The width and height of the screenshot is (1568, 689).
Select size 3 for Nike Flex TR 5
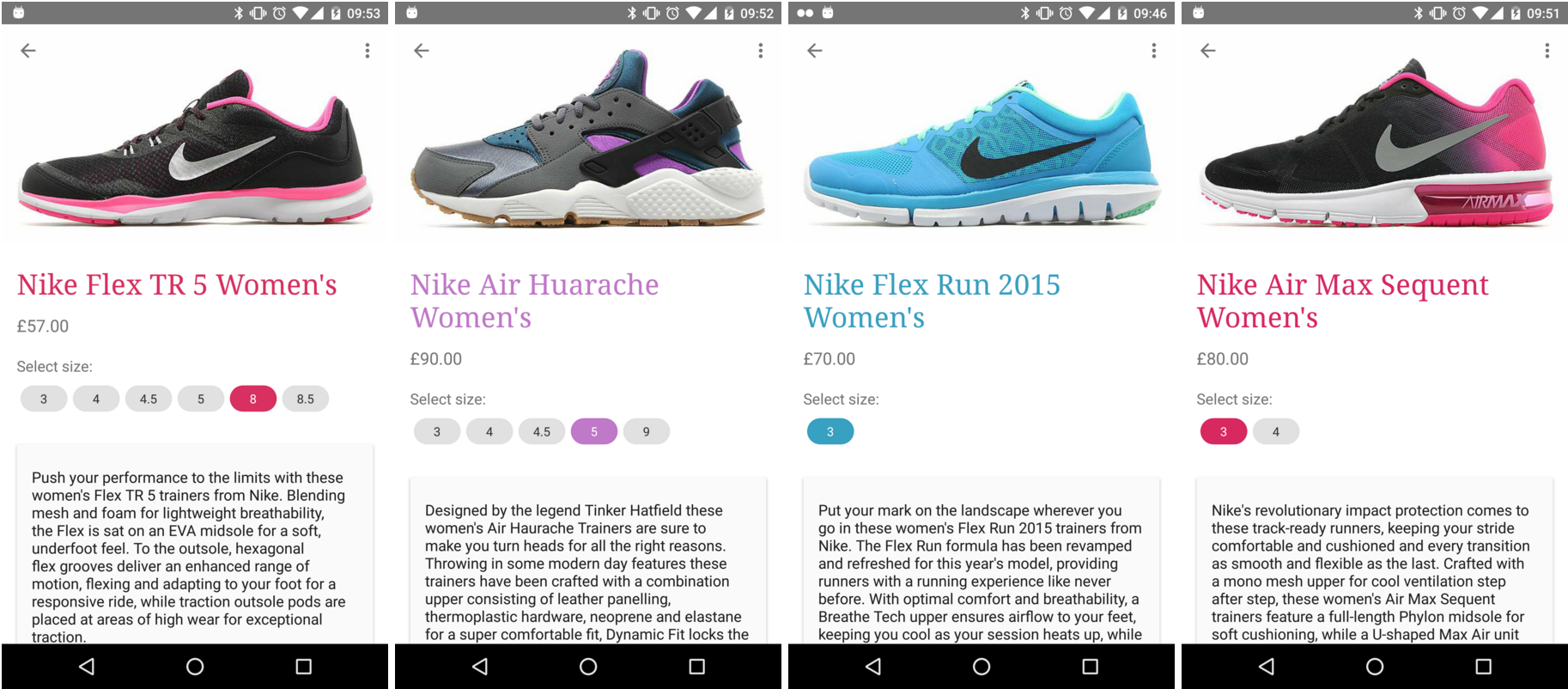coord(44,399)
